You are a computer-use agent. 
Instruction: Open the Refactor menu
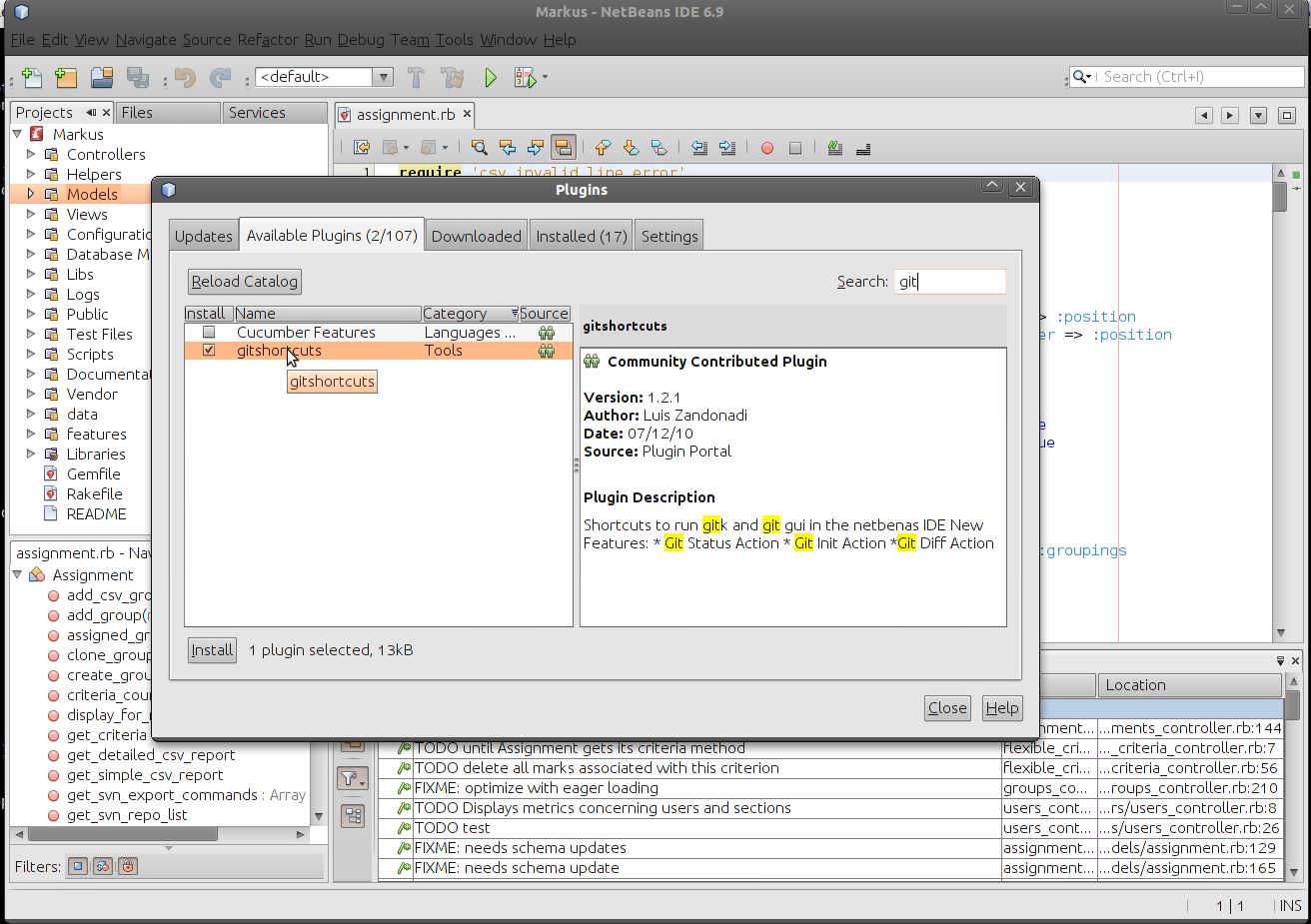[267, 40]
